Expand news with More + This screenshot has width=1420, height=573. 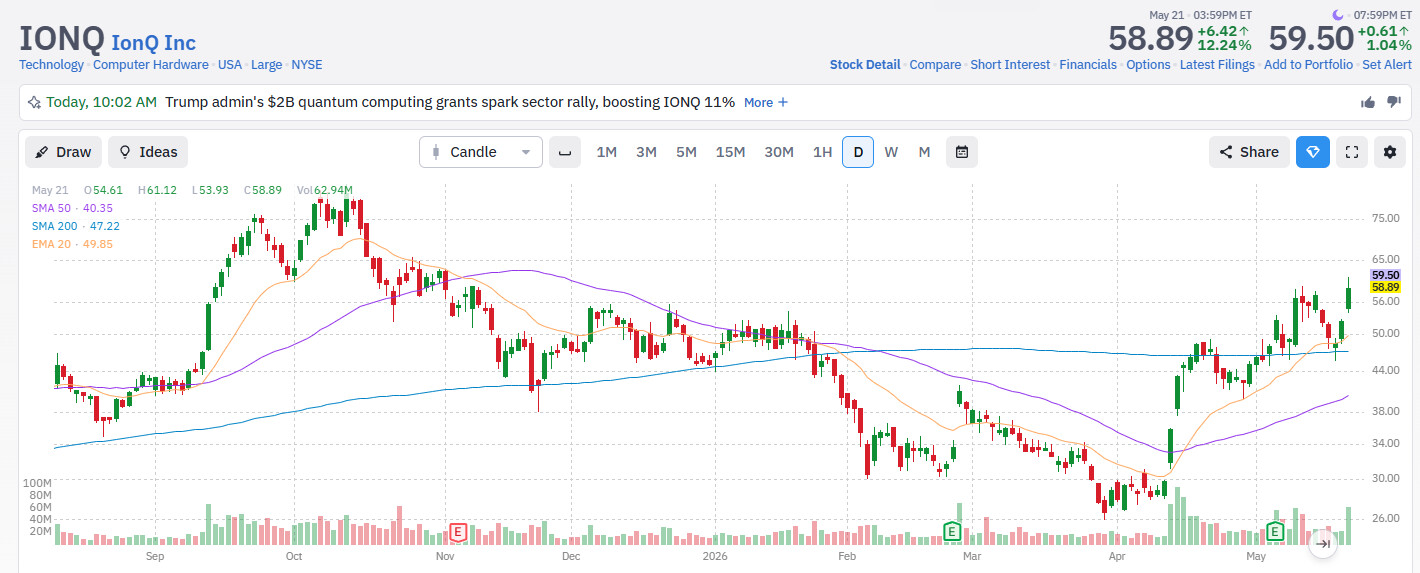click(766, 102)
